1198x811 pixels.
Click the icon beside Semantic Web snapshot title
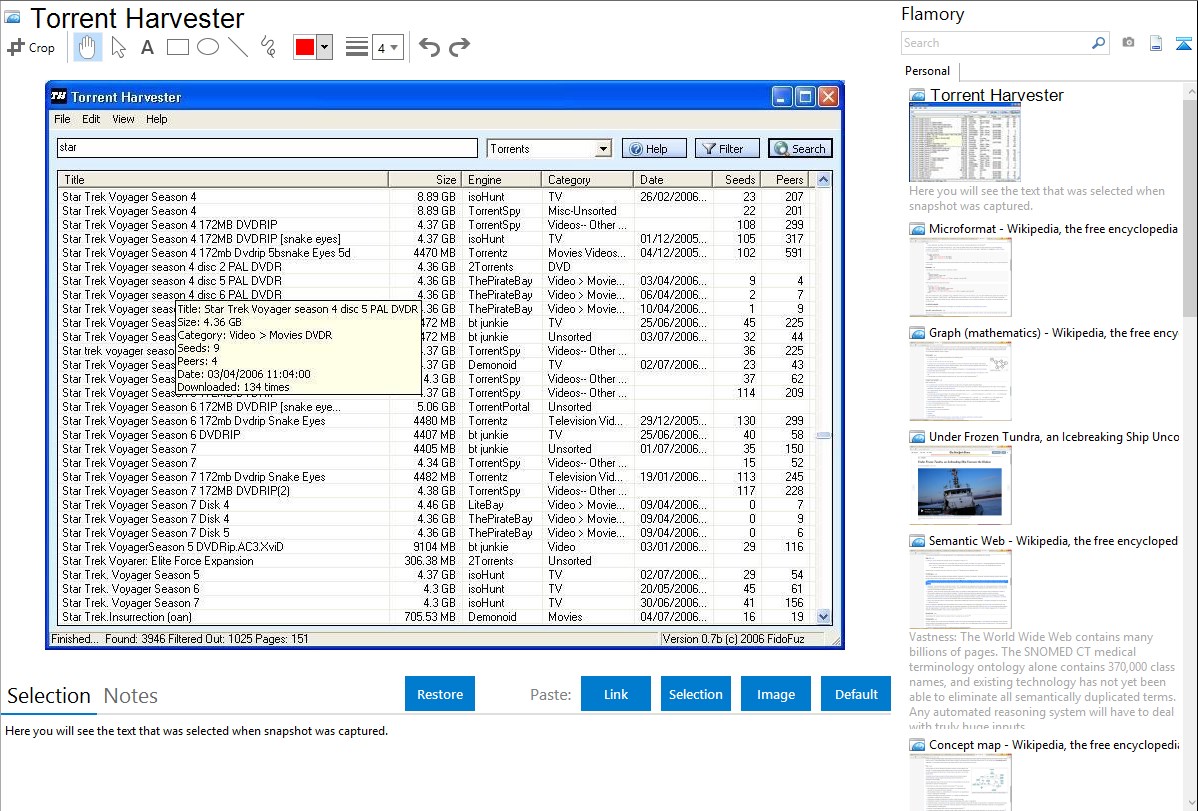click(917, 540)
